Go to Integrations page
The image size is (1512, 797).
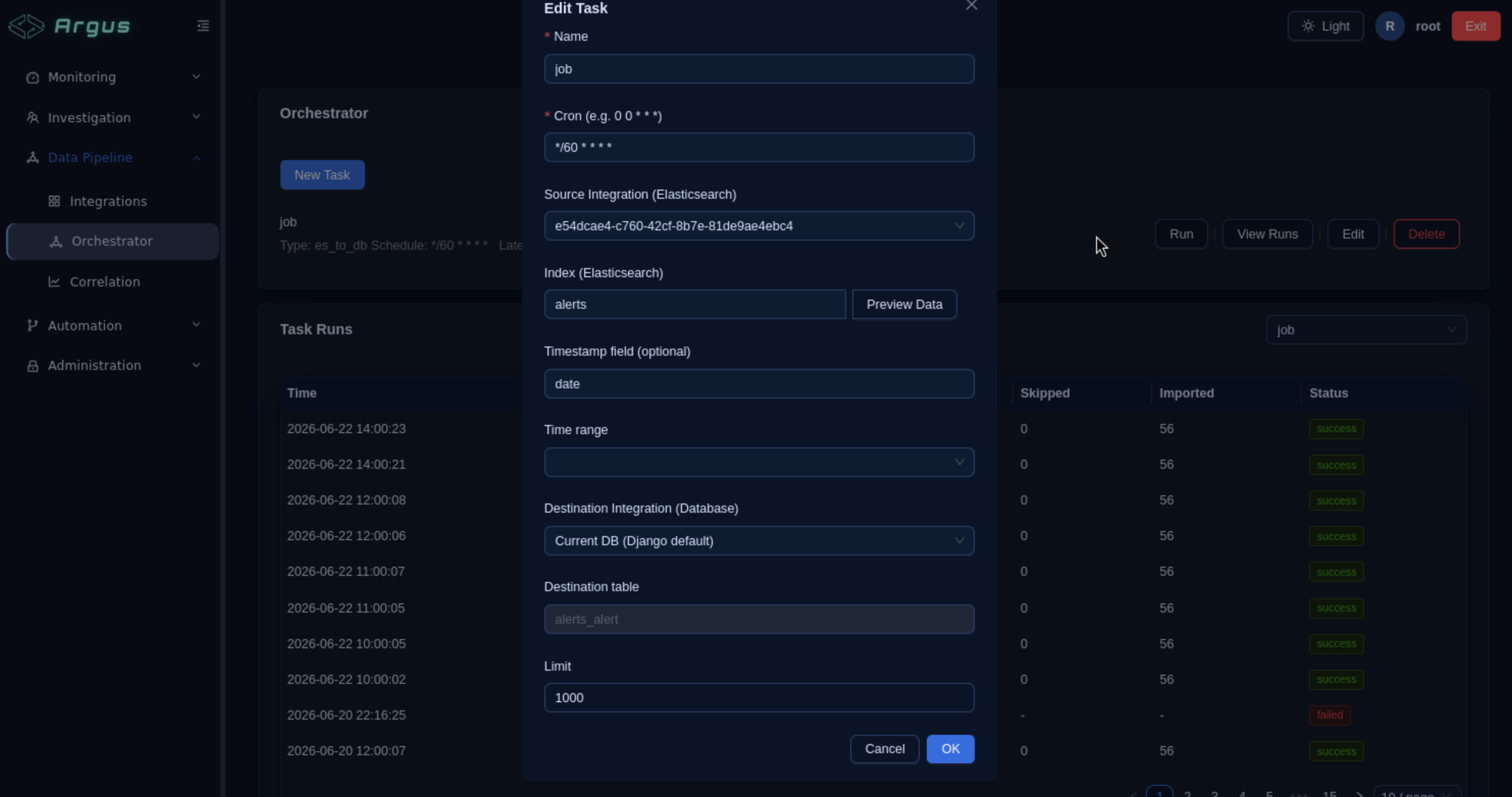(113, 201)
